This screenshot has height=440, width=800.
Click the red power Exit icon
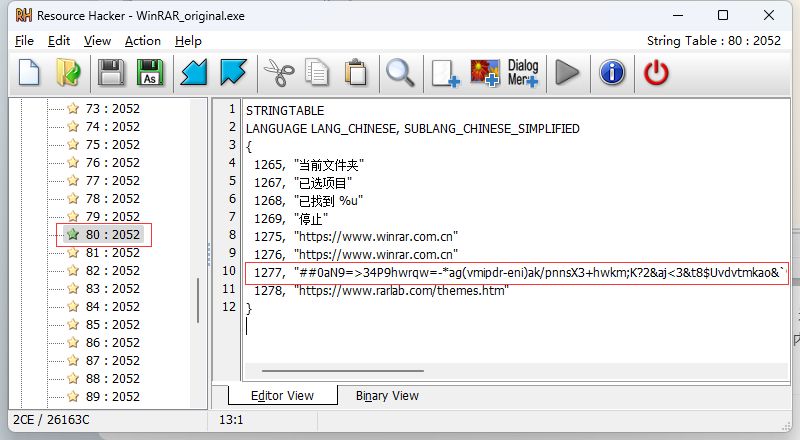(656, 73)
